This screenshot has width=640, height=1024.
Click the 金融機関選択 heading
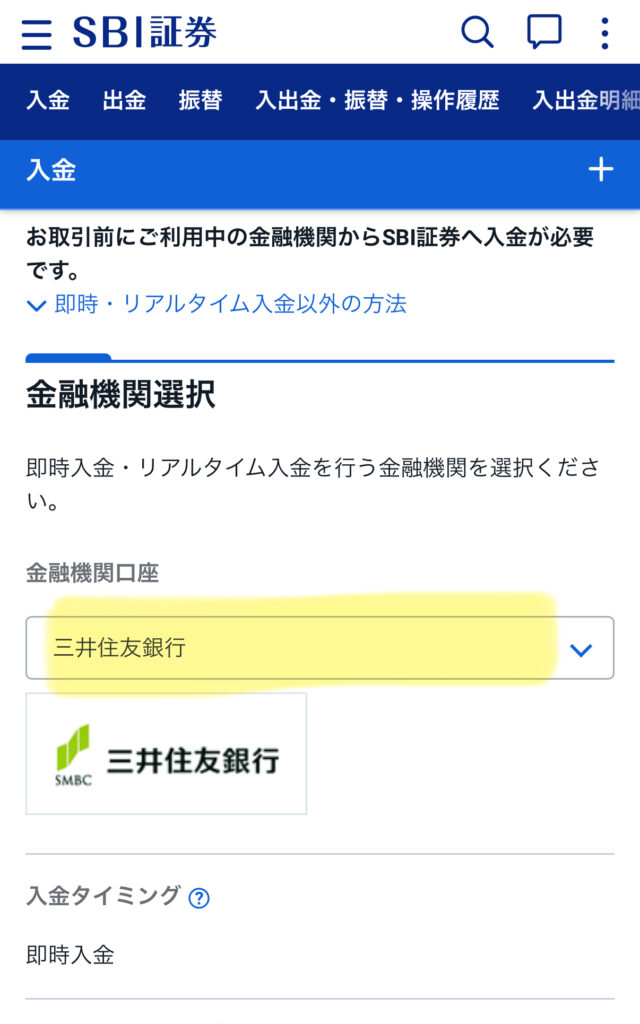coord(120,394)
